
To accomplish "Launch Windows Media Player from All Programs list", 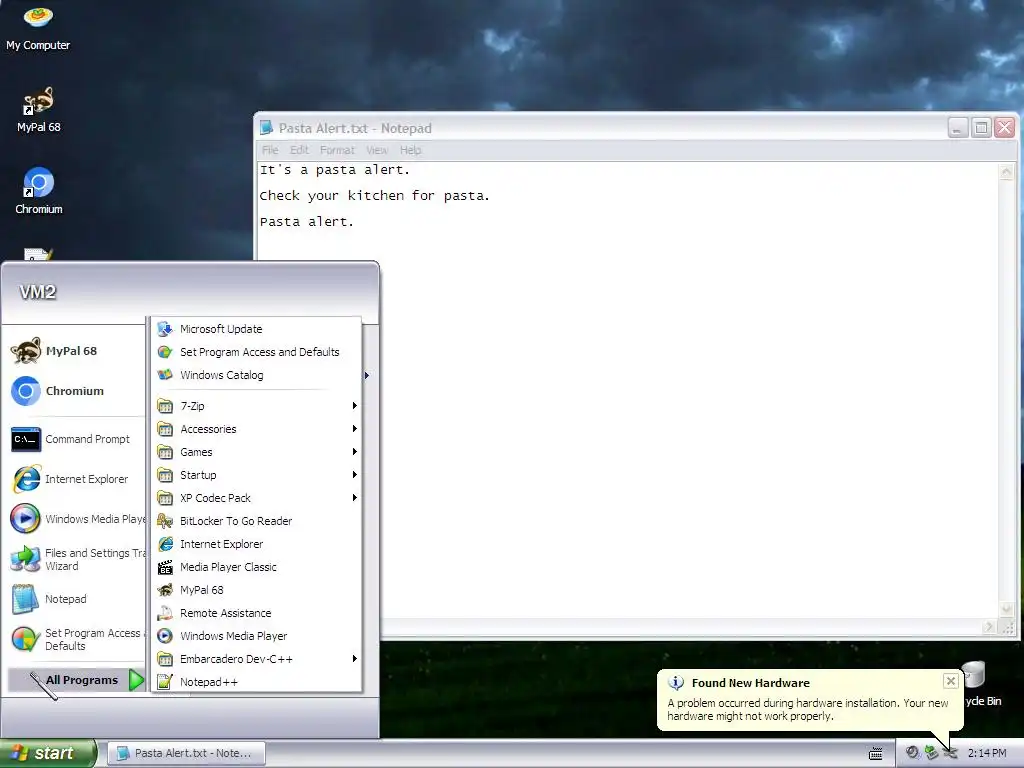I will pos(256,636).
